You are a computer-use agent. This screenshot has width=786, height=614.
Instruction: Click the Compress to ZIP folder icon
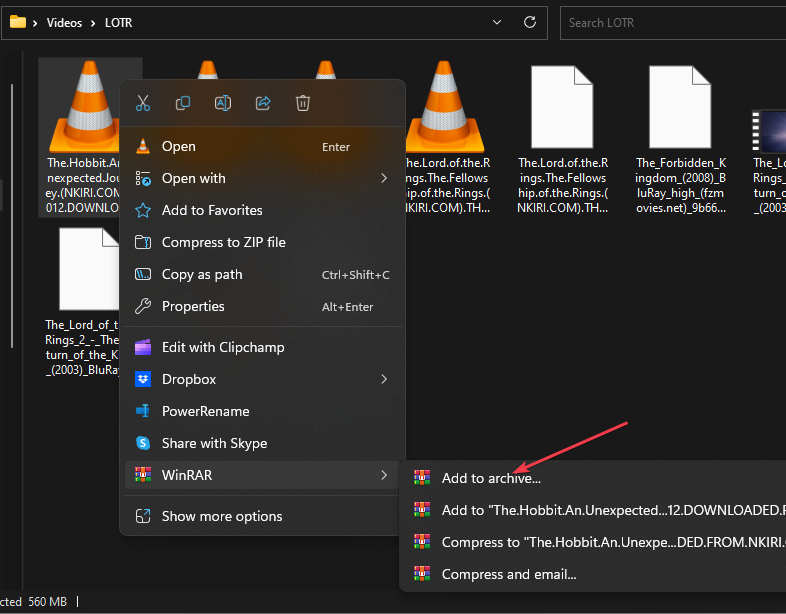pos(143,243)
